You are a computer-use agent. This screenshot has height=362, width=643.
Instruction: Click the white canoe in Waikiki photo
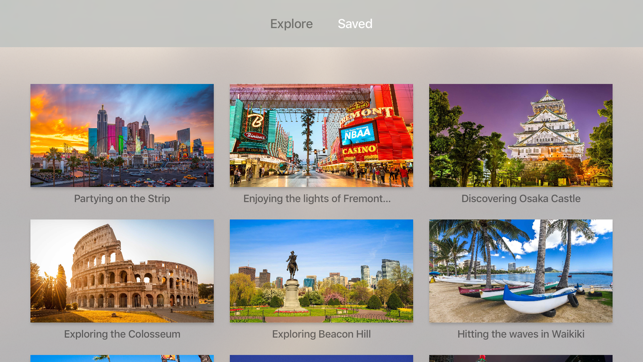point(539,300)
